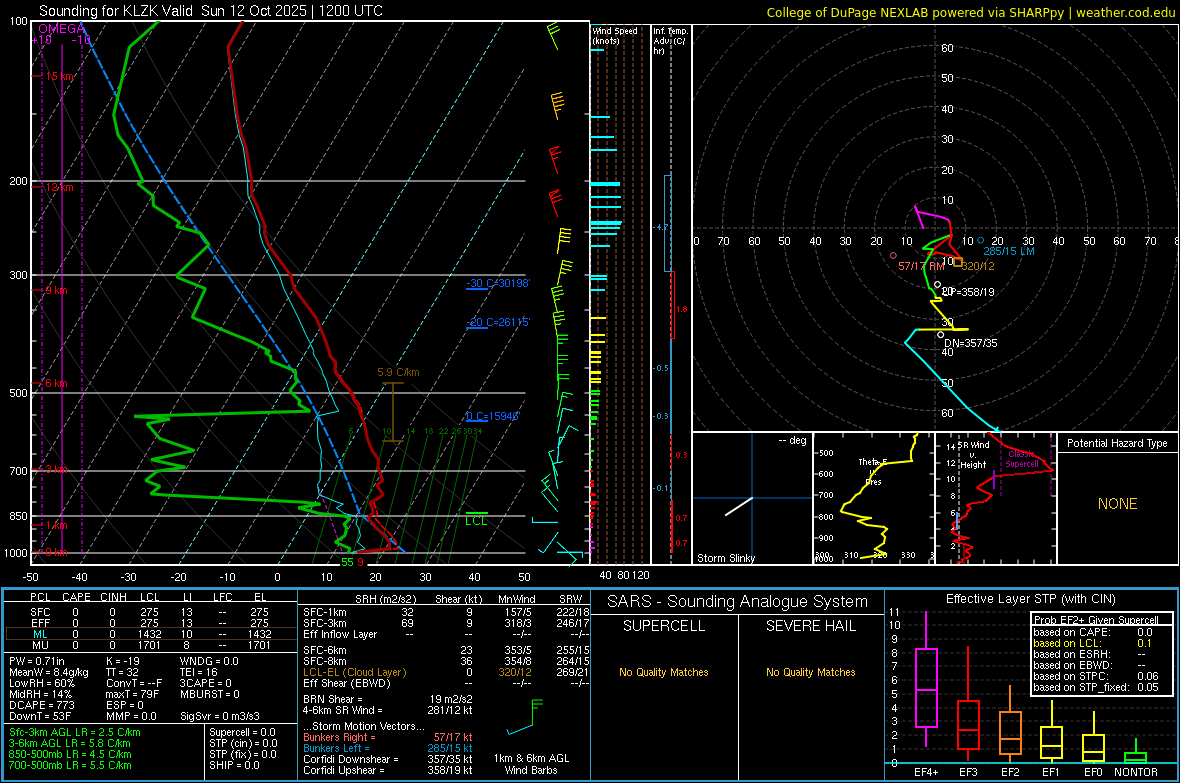Click the CAPE column header
The height and width of the screenshot is (783, 1180).
[x=76, y=597]
